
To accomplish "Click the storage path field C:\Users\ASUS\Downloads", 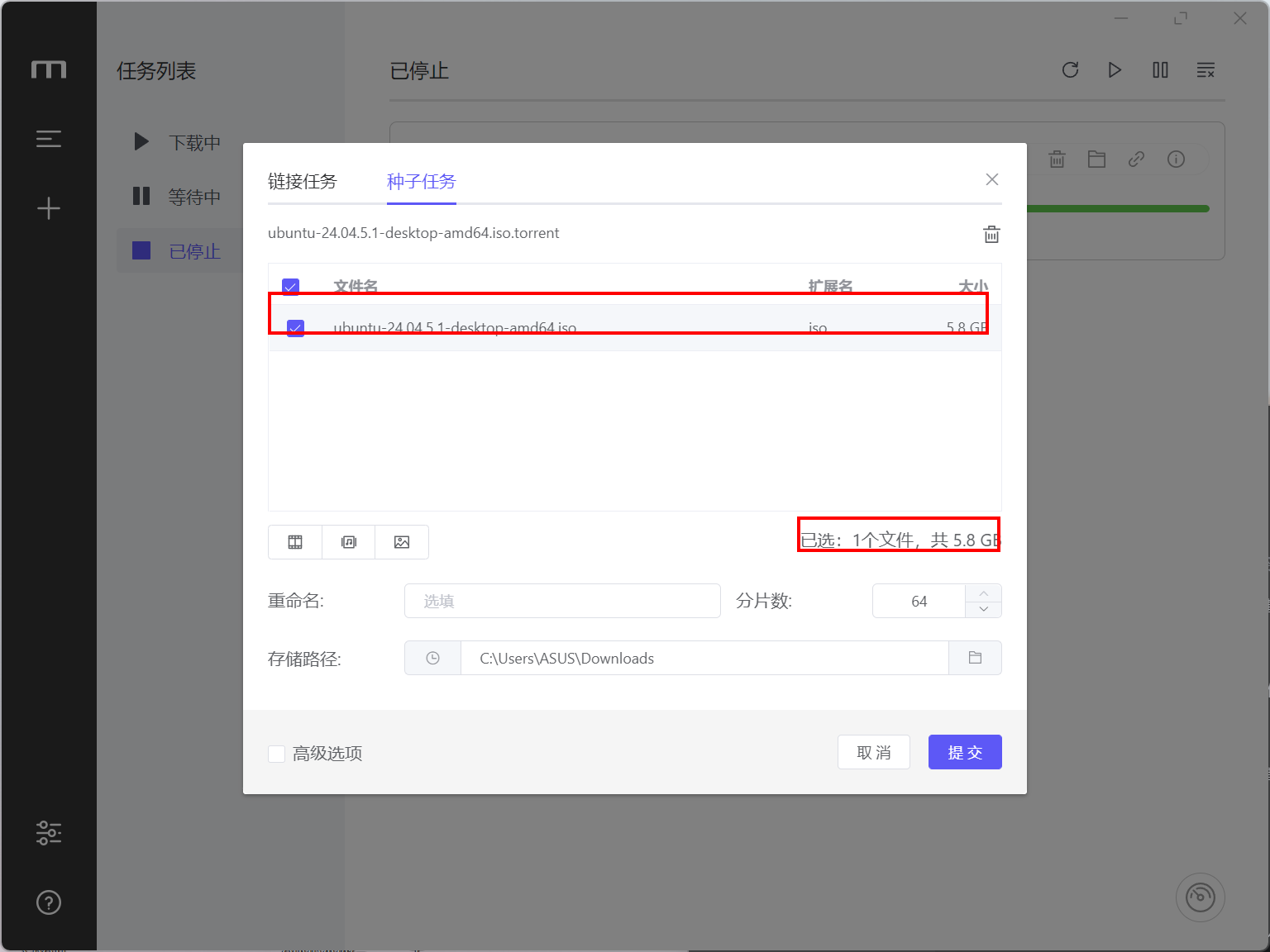I will tap(704, 658).
